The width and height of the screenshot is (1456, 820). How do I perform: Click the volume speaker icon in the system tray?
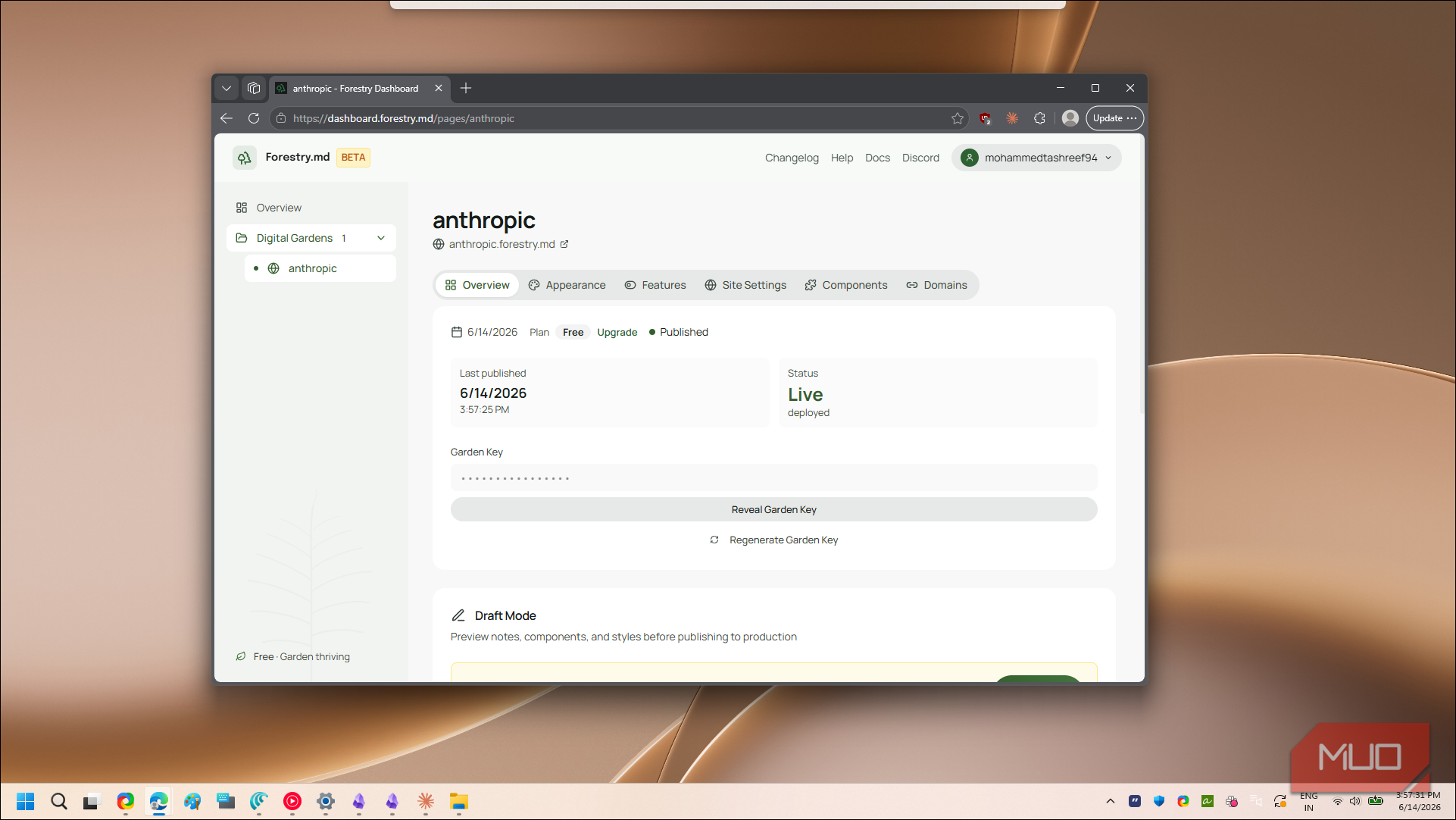(1354, 801)
